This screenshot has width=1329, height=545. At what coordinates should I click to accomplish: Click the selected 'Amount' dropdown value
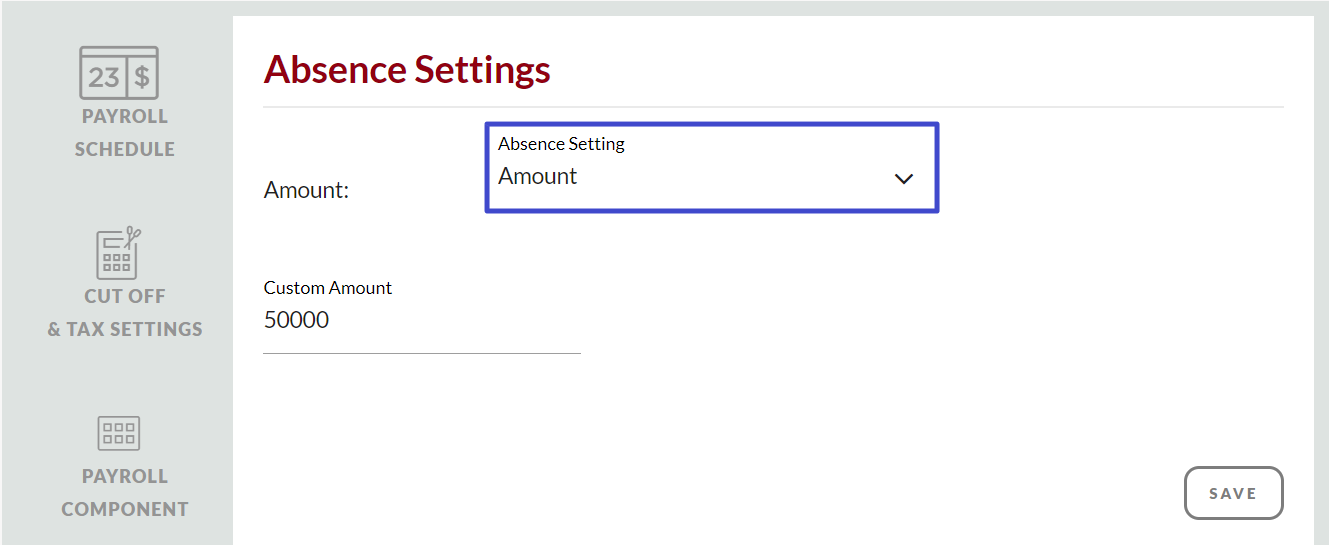click(x=538, y=177)
